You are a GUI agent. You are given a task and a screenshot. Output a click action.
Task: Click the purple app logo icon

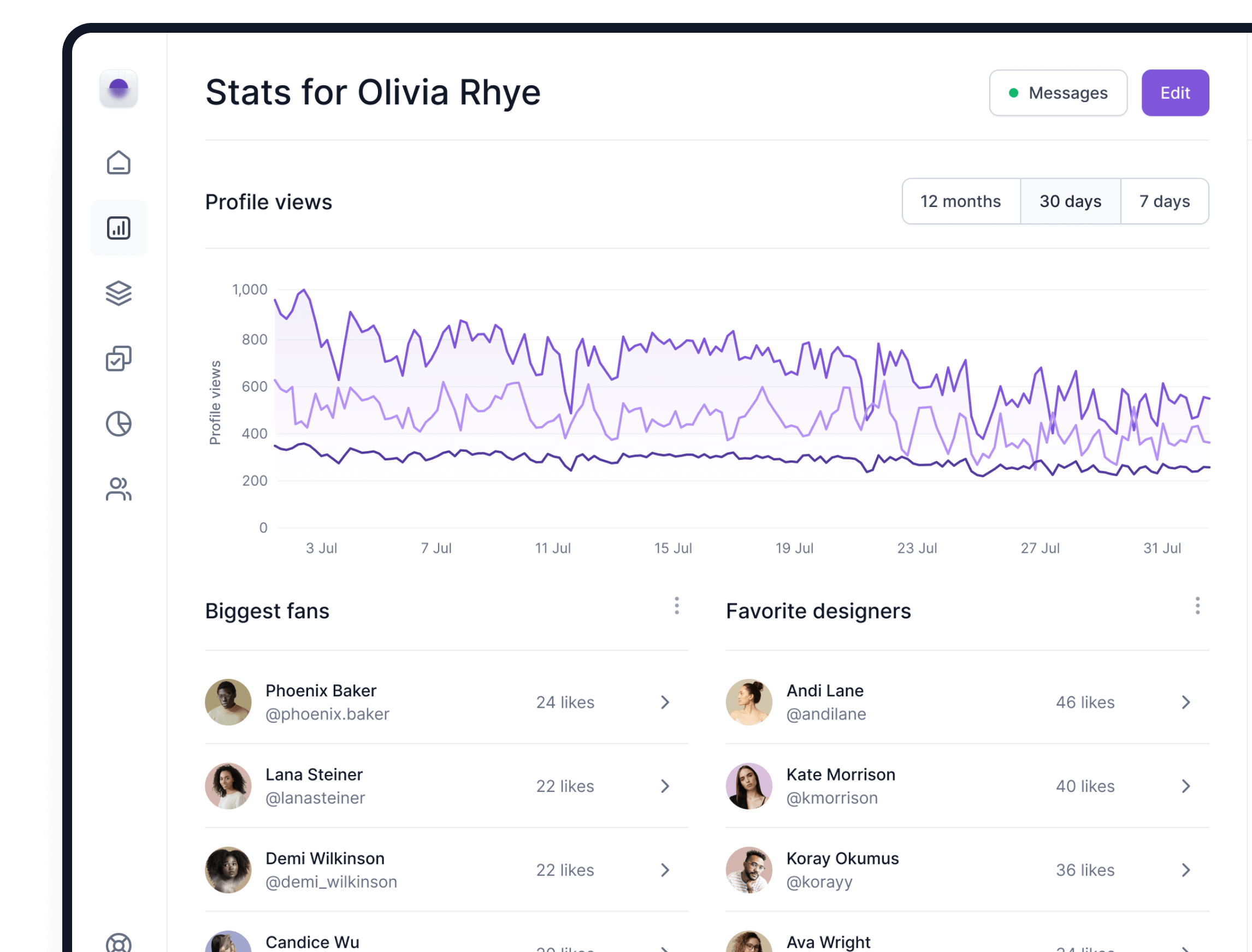coord(119,89)
